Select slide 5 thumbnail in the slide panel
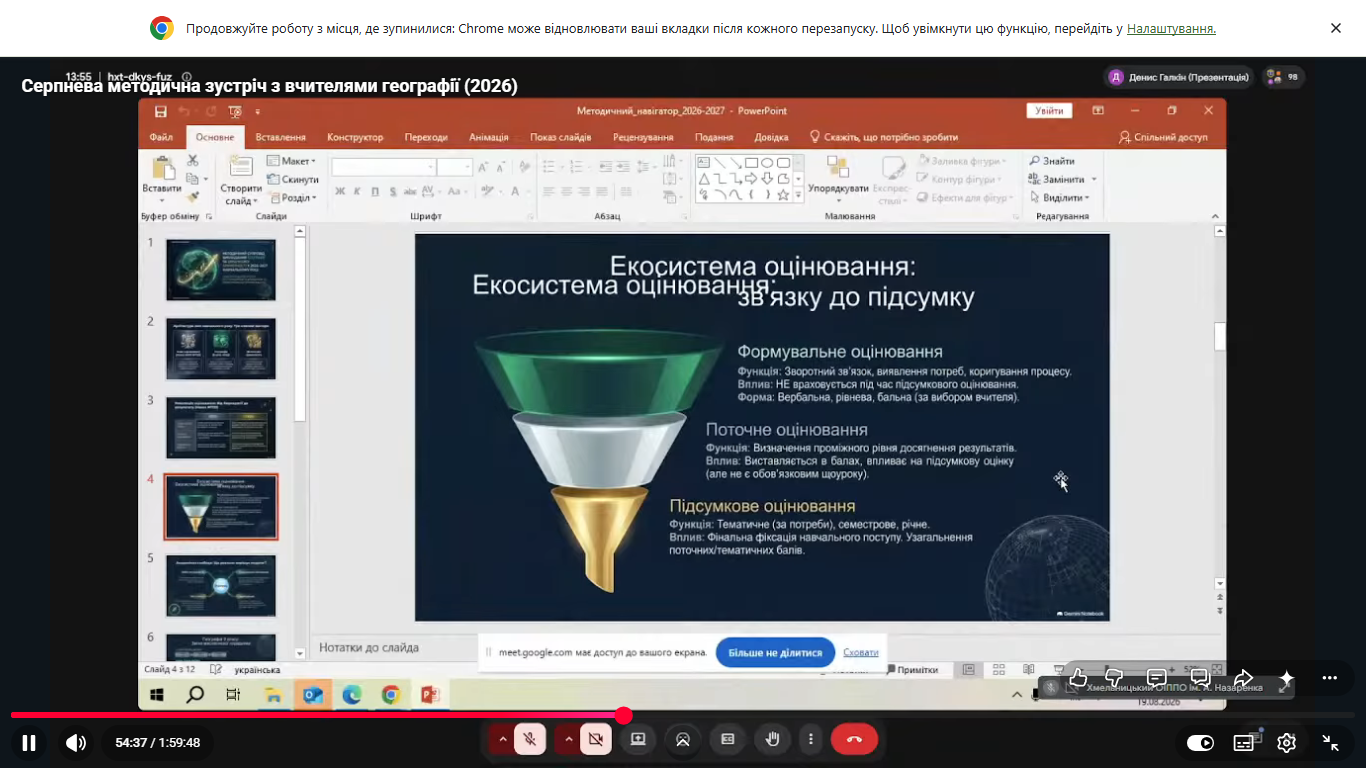This screenshot has height=768, width=1366. click(x=221, y=586)
